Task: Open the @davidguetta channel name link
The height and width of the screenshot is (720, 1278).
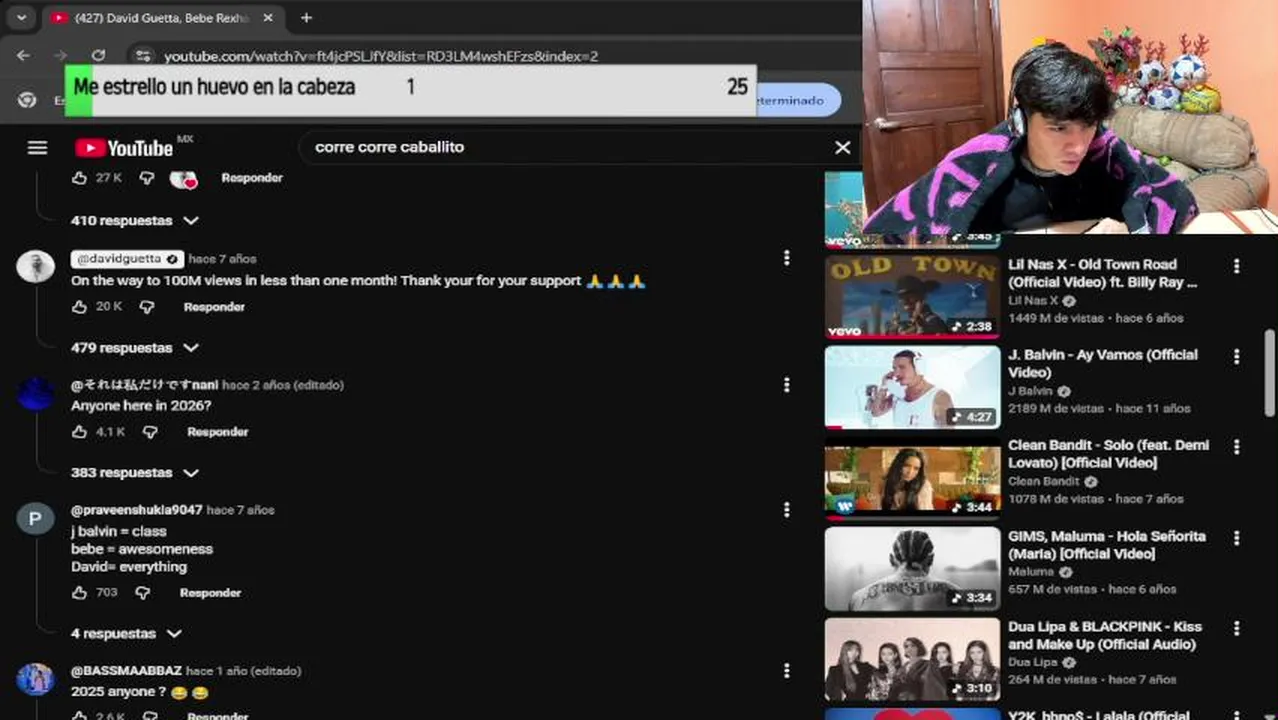Action: (127, 259)
